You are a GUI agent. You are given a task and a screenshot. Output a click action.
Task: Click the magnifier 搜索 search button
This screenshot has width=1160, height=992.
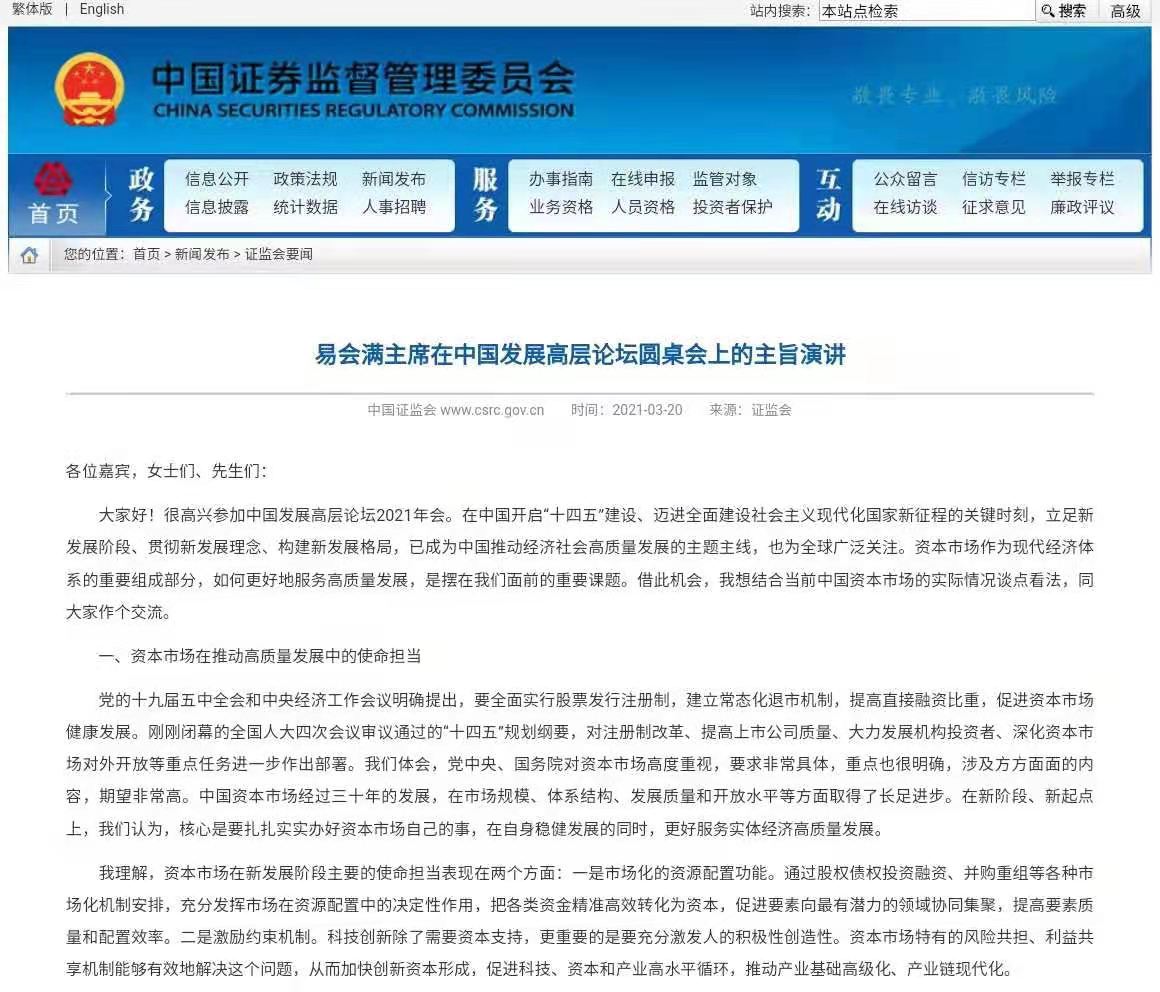[x=1064, y=11]
